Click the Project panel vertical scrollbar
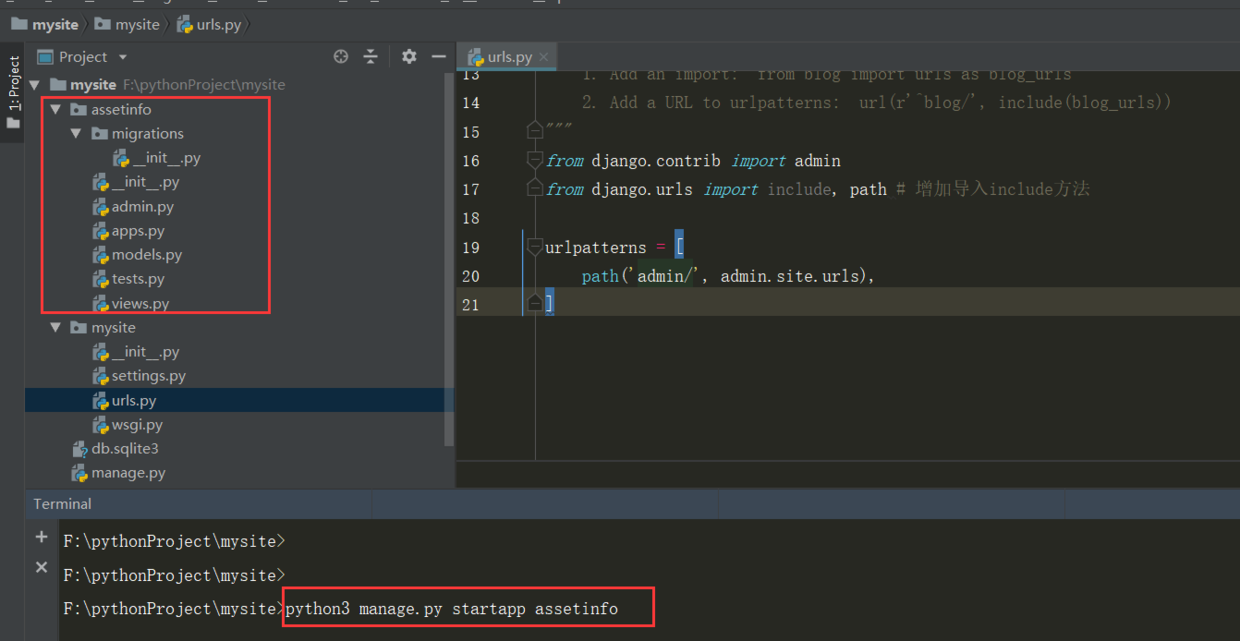Image resolution: width=1240 pixels, height=641 pixels. pos(449,260)
